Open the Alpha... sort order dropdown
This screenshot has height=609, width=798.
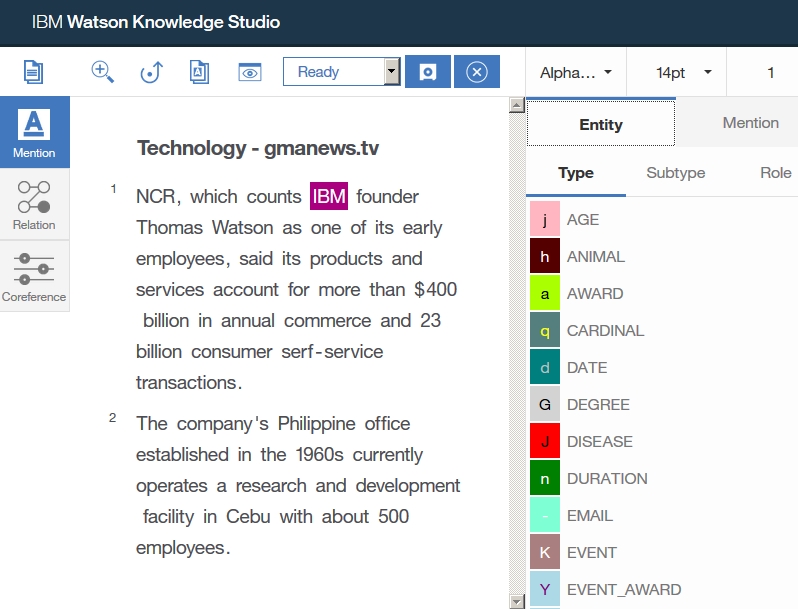coord(576,73)
